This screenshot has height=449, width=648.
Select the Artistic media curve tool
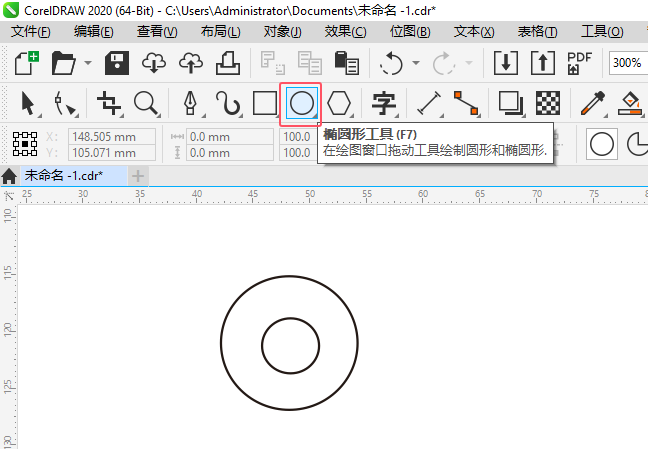[x=228, y=103]
